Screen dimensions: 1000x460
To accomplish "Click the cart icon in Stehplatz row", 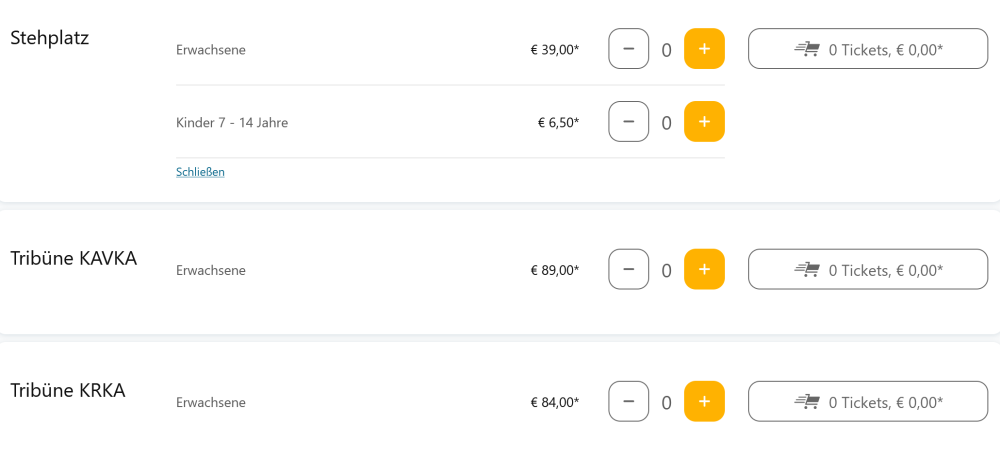I will tap(808, 49).
